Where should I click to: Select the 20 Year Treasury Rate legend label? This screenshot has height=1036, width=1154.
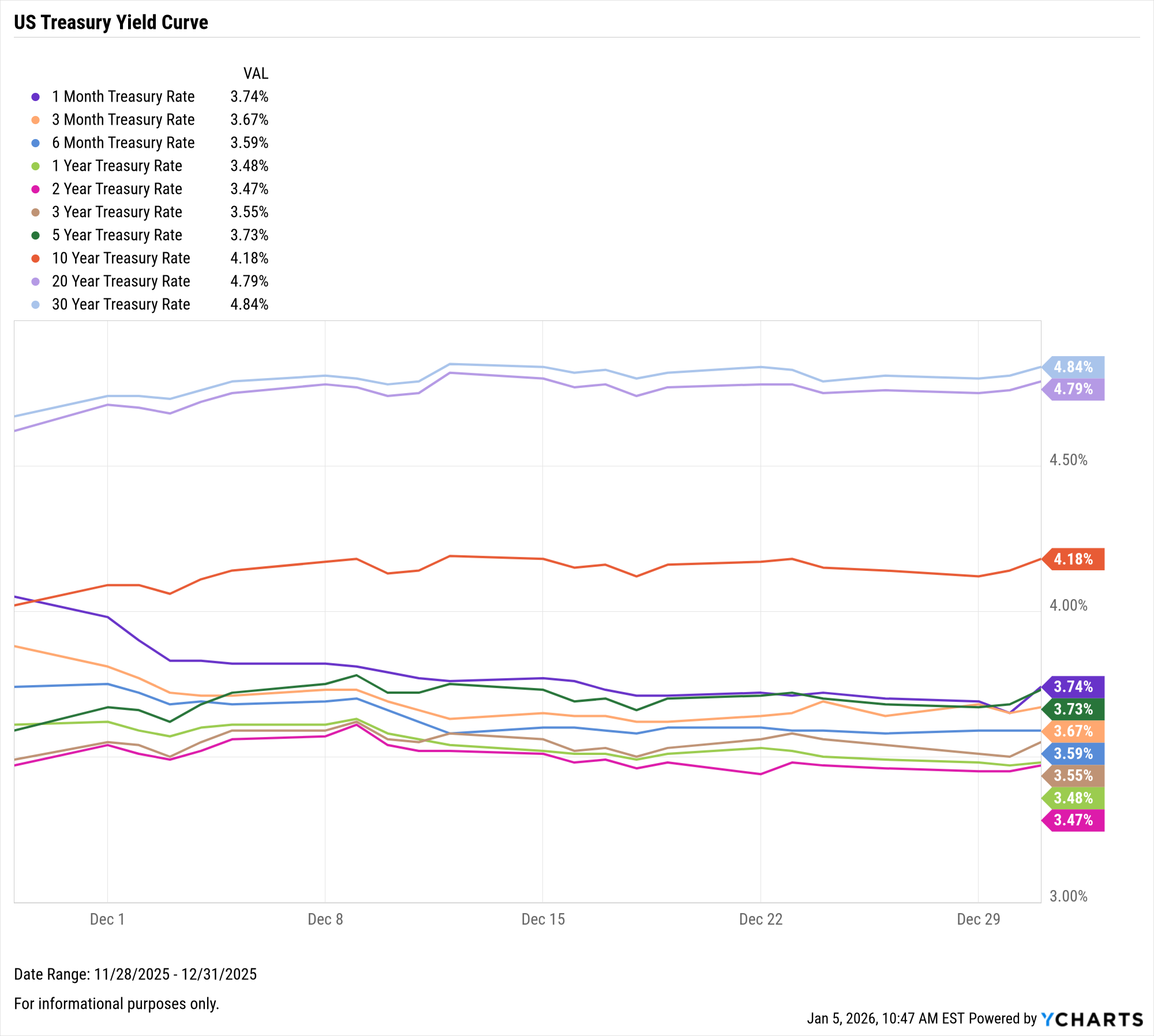[121, 281]
